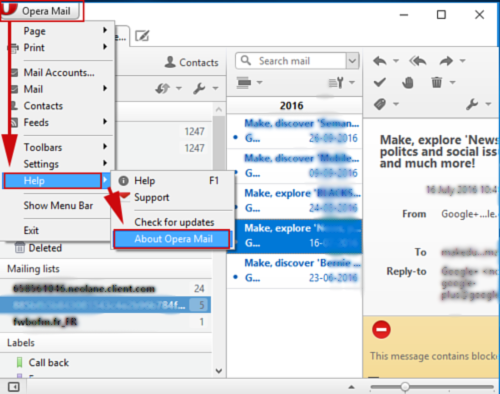Image resolution: width=500 pixels, height=394 pixels.
Task: Mark message as read with checkmark icon
Action: tap(380, 82)
